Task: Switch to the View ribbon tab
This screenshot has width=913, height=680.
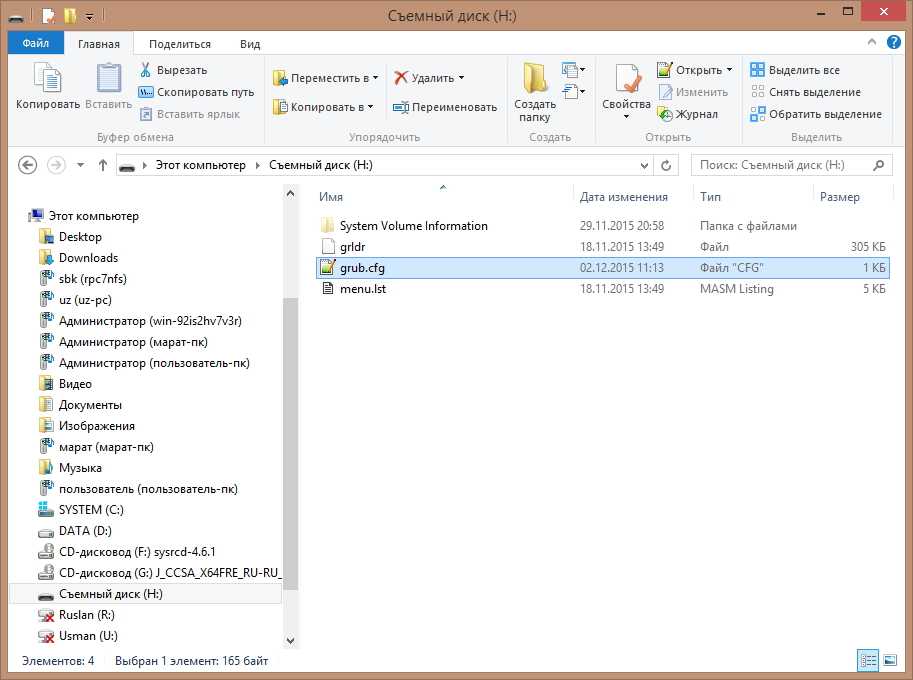Action: 250,44
